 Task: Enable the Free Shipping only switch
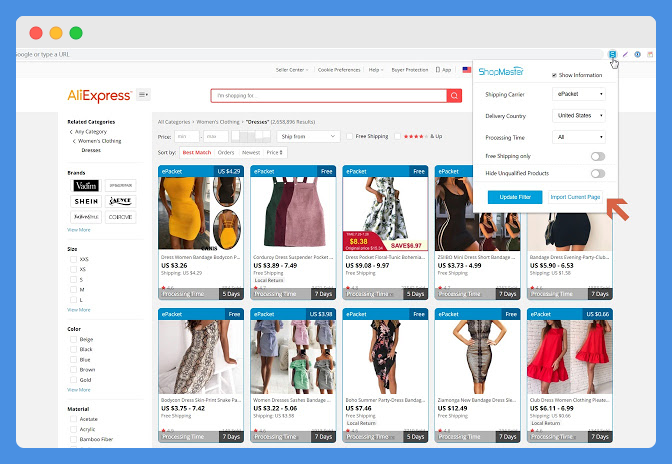[x=598, y=156]
